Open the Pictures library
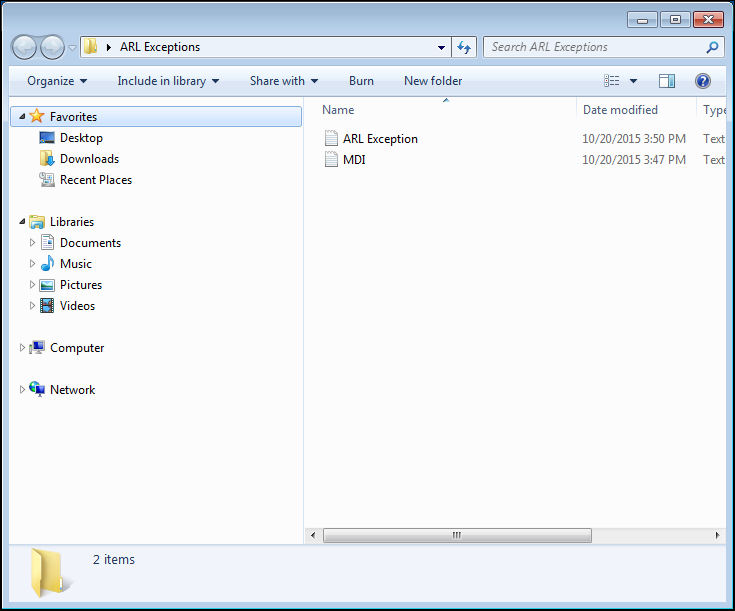Screen dimensions: 735x611 81,285
